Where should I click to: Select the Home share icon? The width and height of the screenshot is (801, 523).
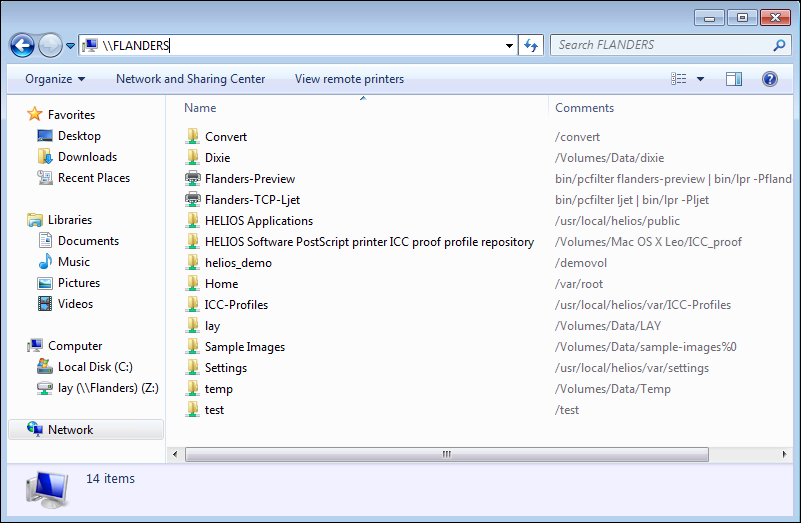coord(193,283)
